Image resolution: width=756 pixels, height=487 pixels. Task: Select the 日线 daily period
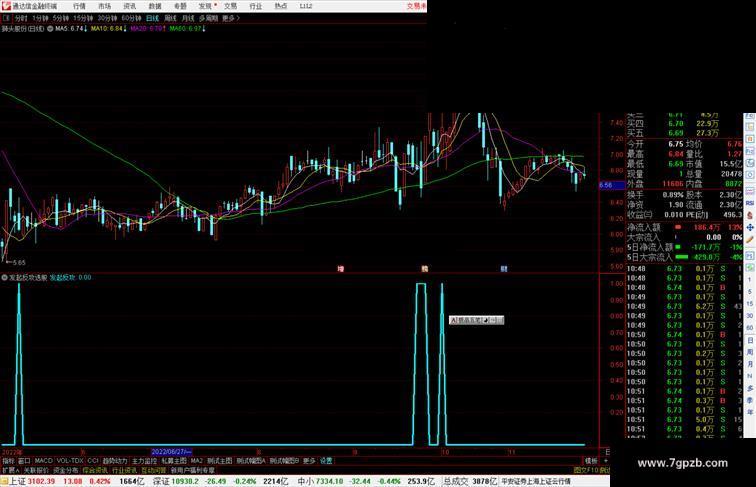pyautogui.click(x=152, y=18)
